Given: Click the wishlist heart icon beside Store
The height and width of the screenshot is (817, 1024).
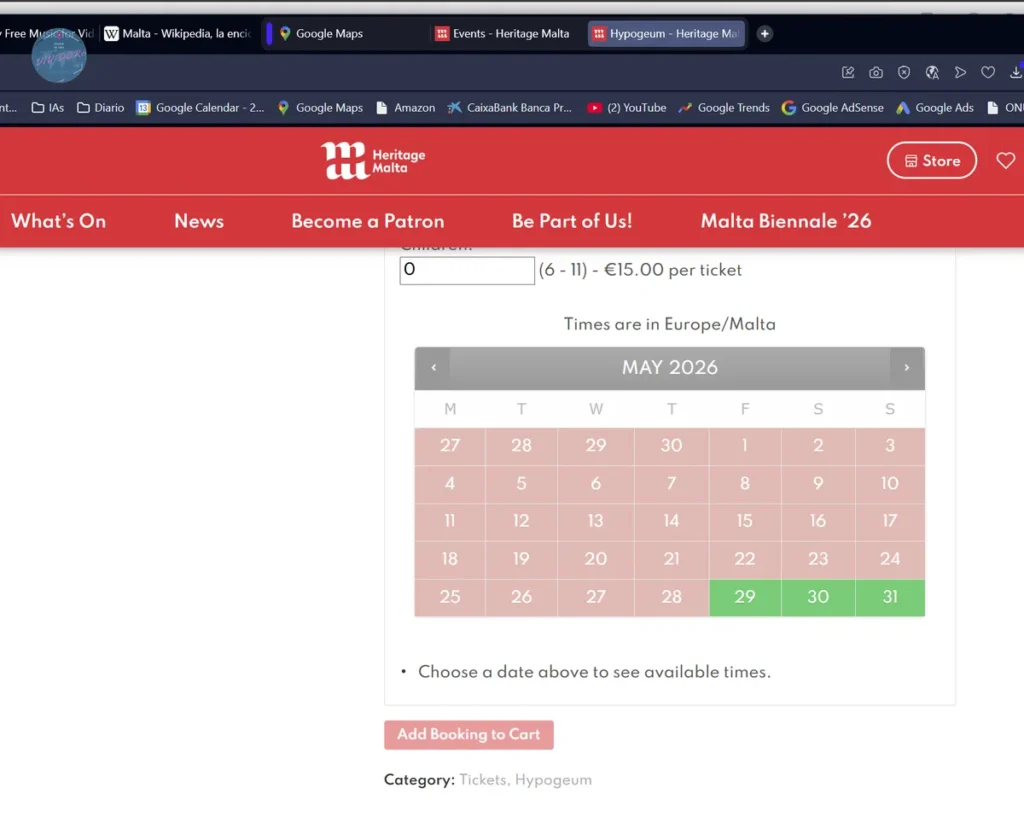Looking at the screenshot, I should coord(1006,160).
